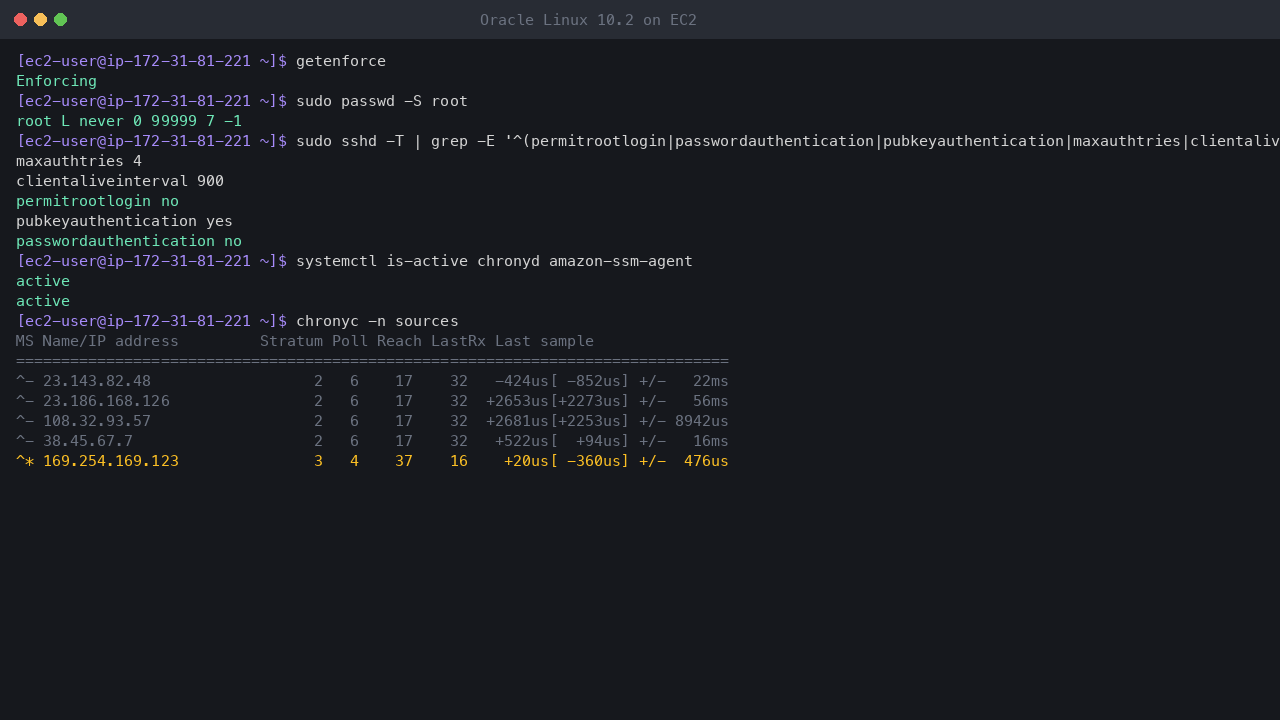Click the window title 'Oracle Linux 10.2 on EC2'
Viewport: 1280px width, 720px height.
588,20
